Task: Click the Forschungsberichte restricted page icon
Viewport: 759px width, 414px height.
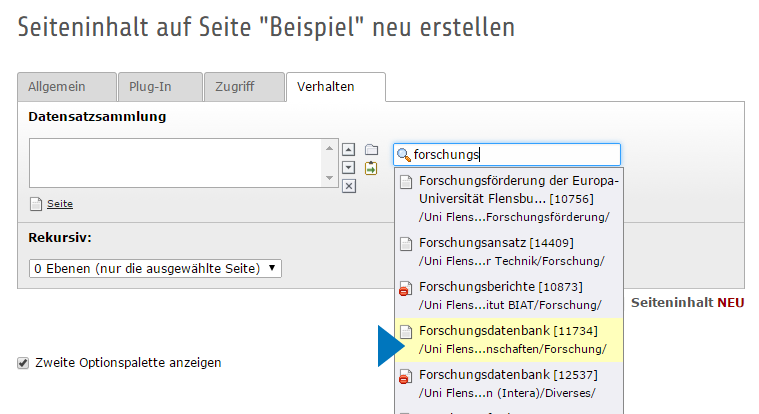Action: pos(406,287)
